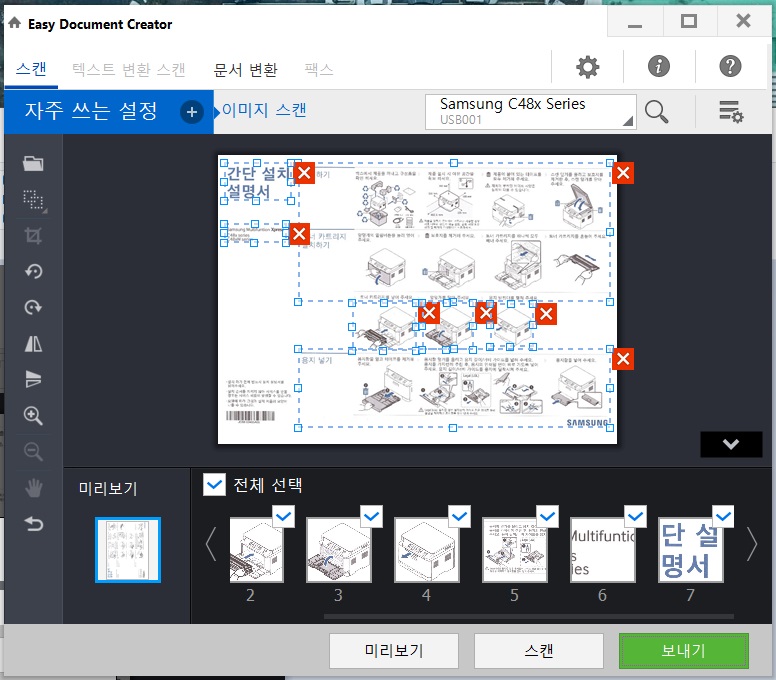This screenshot has height=680, width=776.
Task: Delete the first small printer region
Action: 429,313
